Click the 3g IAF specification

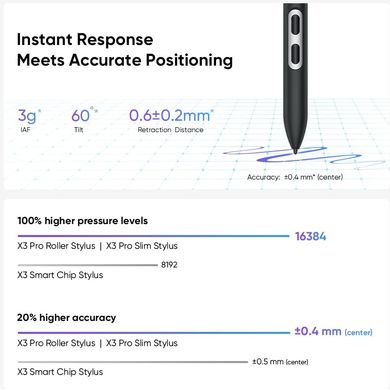click(x=29, y=120)
